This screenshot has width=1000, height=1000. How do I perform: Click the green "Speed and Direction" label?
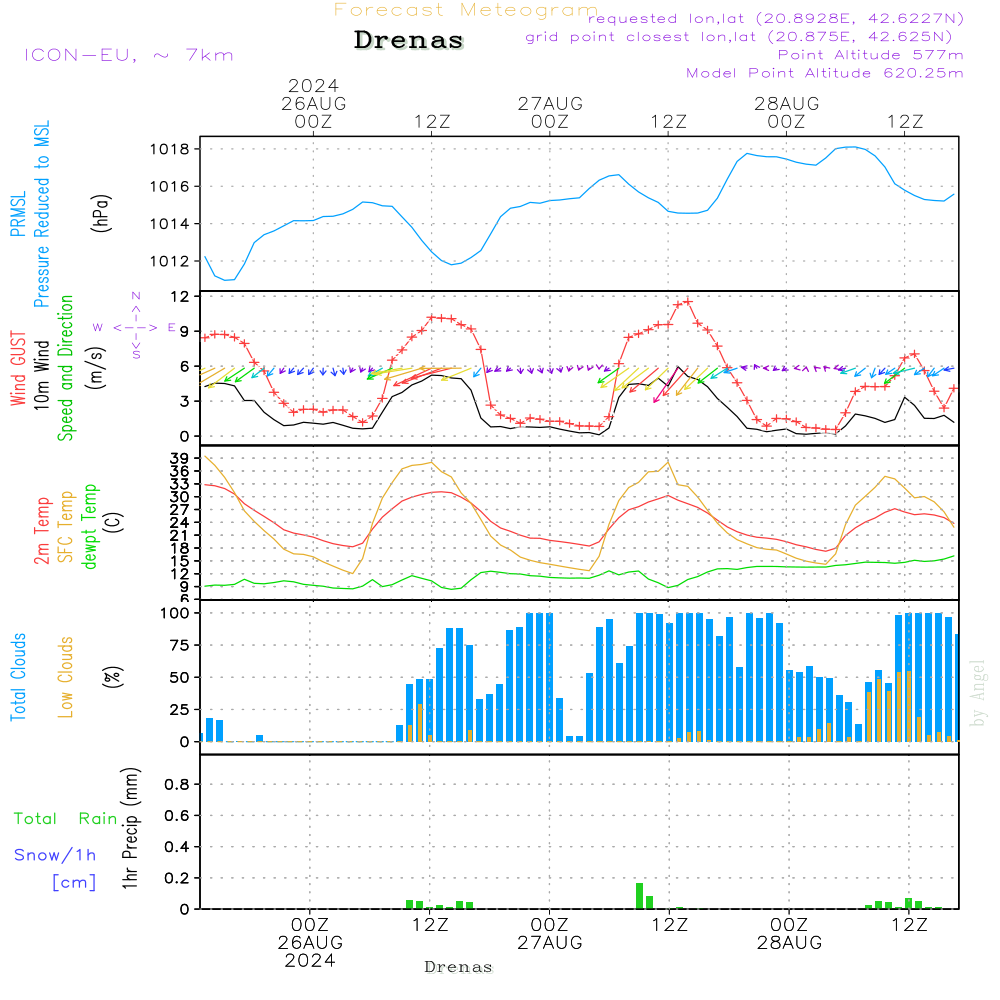pos(65,368)
